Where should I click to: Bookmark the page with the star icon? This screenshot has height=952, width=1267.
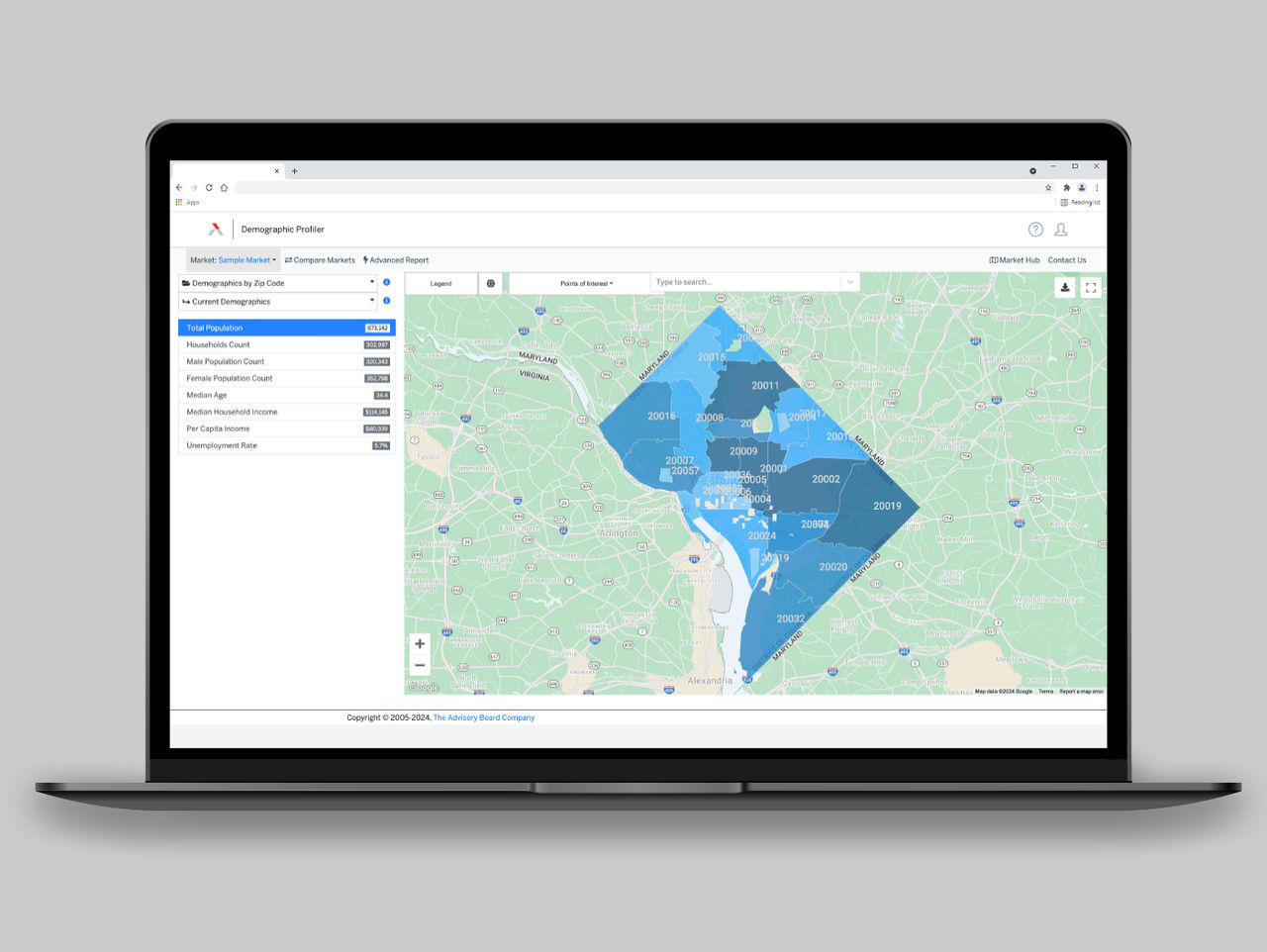tap(1048, 188)
